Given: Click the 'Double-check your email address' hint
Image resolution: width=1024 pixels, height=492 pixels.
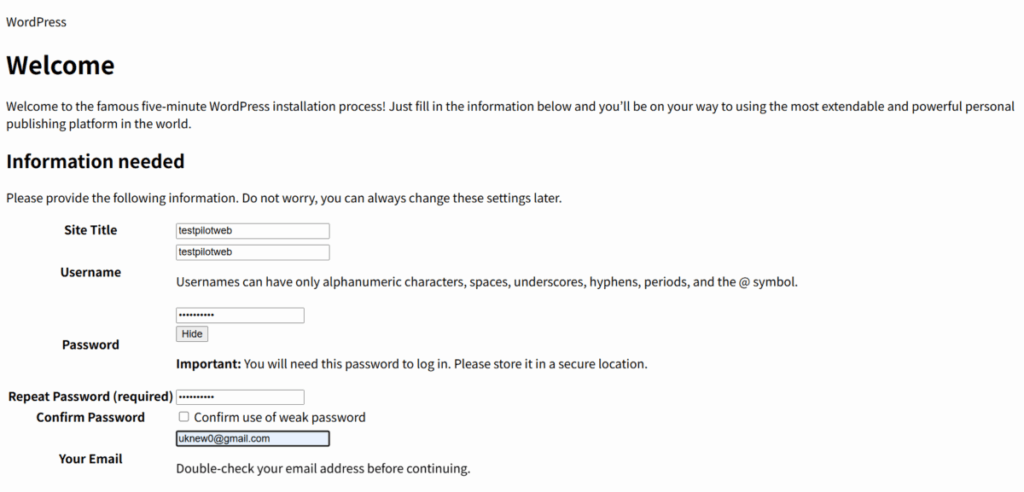Looking at the screenshot, I should [x=322, y=468].
